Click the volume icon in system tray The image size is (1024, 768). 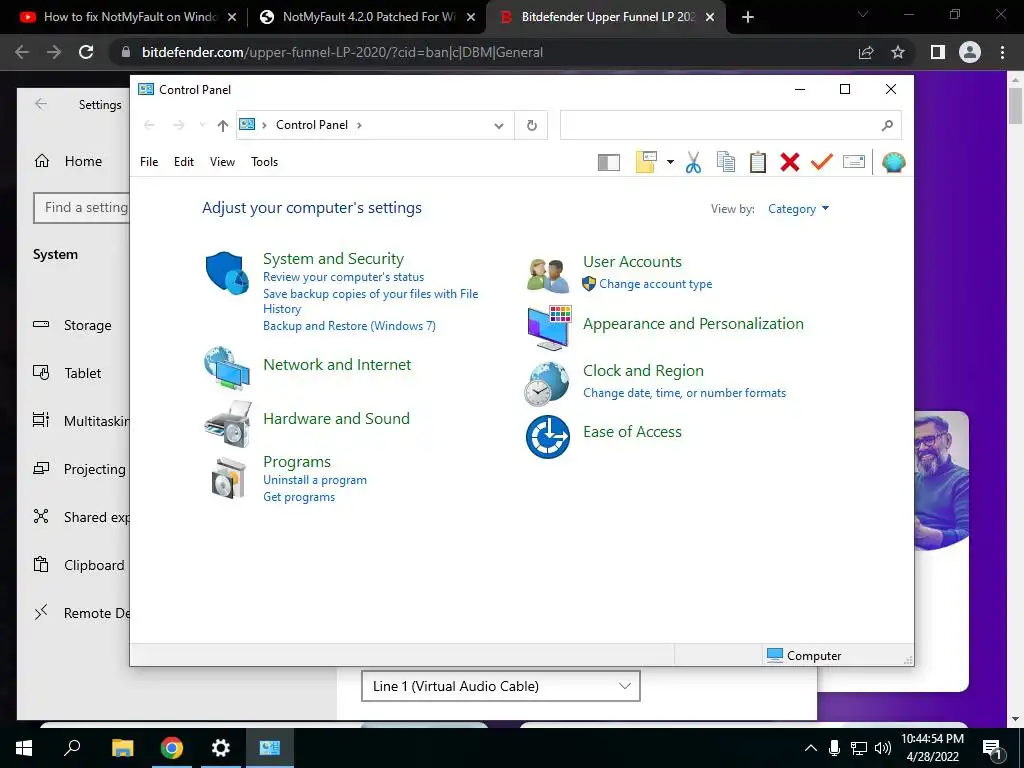[882, 748]
